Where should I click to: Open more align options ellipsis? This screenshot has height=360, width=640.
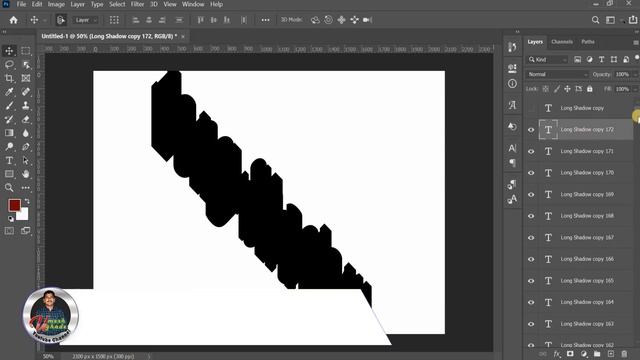265,20
